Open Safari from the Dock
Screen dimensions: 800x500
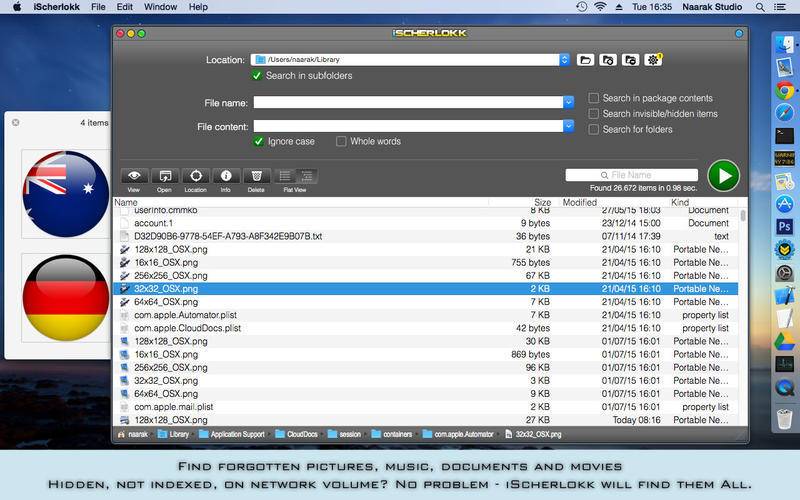[x=784, y=113]
